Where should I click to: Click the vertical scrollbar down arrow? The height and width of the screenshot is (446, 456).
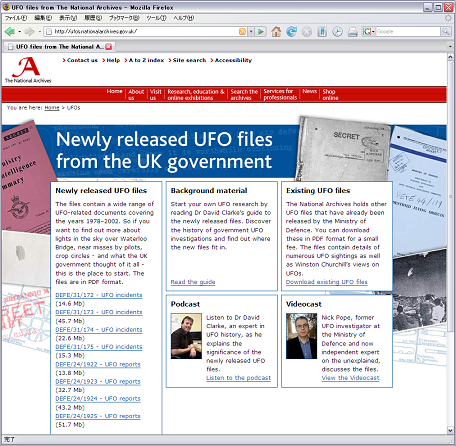click(x=450, y=430)
